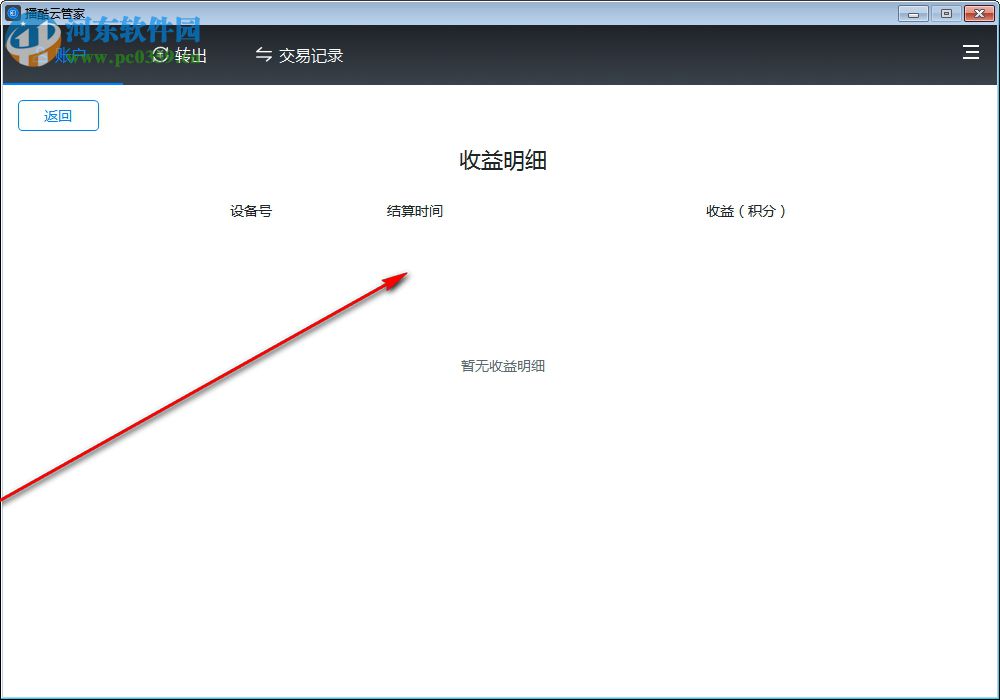The image size is (1000, 700).
Task: Click the exchange arrows icon beside 交易记录
Action: (262, 55)
